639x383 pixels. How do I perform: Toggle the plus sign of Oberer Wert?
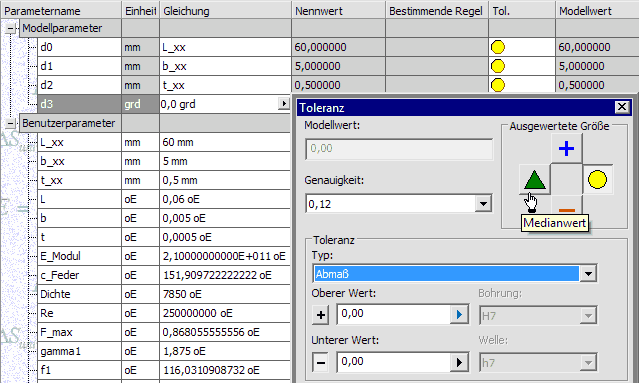(321, 315)
